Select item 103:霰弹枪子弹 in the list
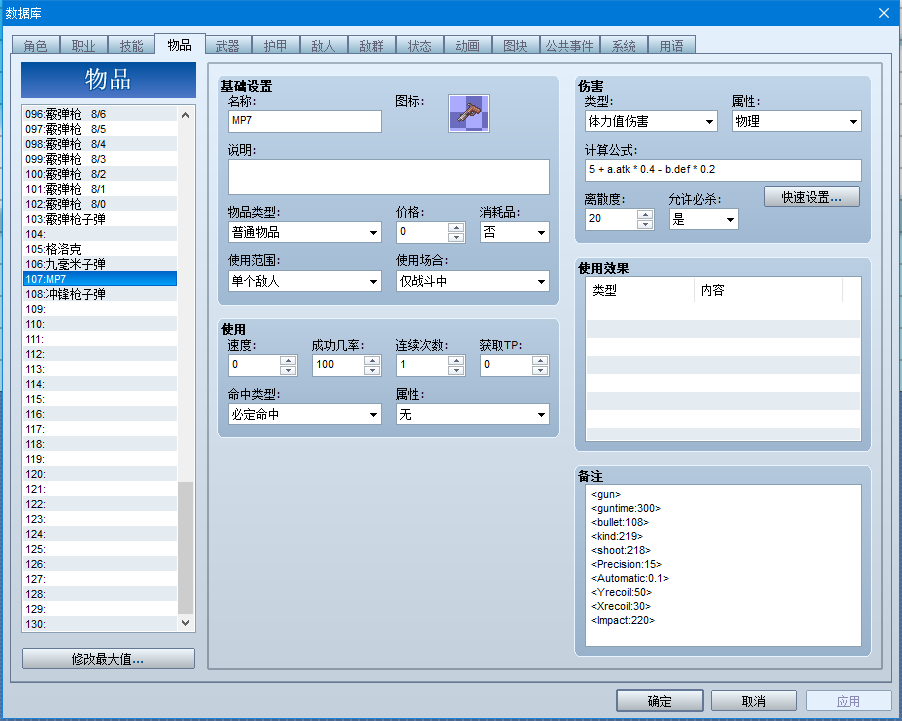The width and height of the screenshot is (902, 721). 100,219
